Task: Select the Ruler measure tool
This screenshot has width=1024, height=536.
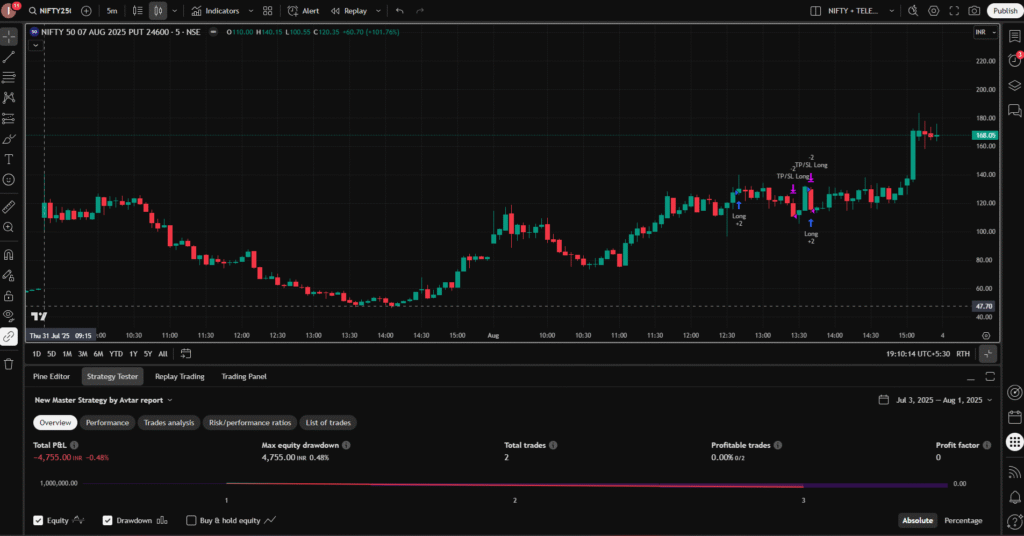Action: point(9,207)
